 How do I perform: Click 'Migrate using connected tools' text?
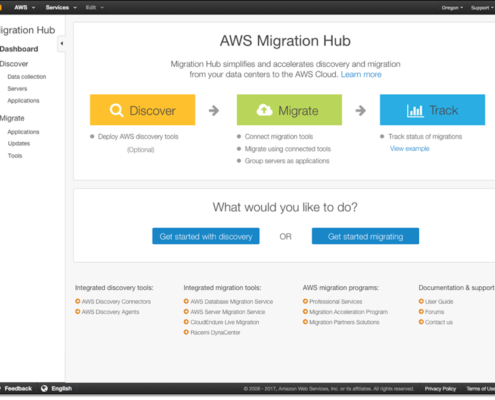pyautogui.click(x=288, y=149)
